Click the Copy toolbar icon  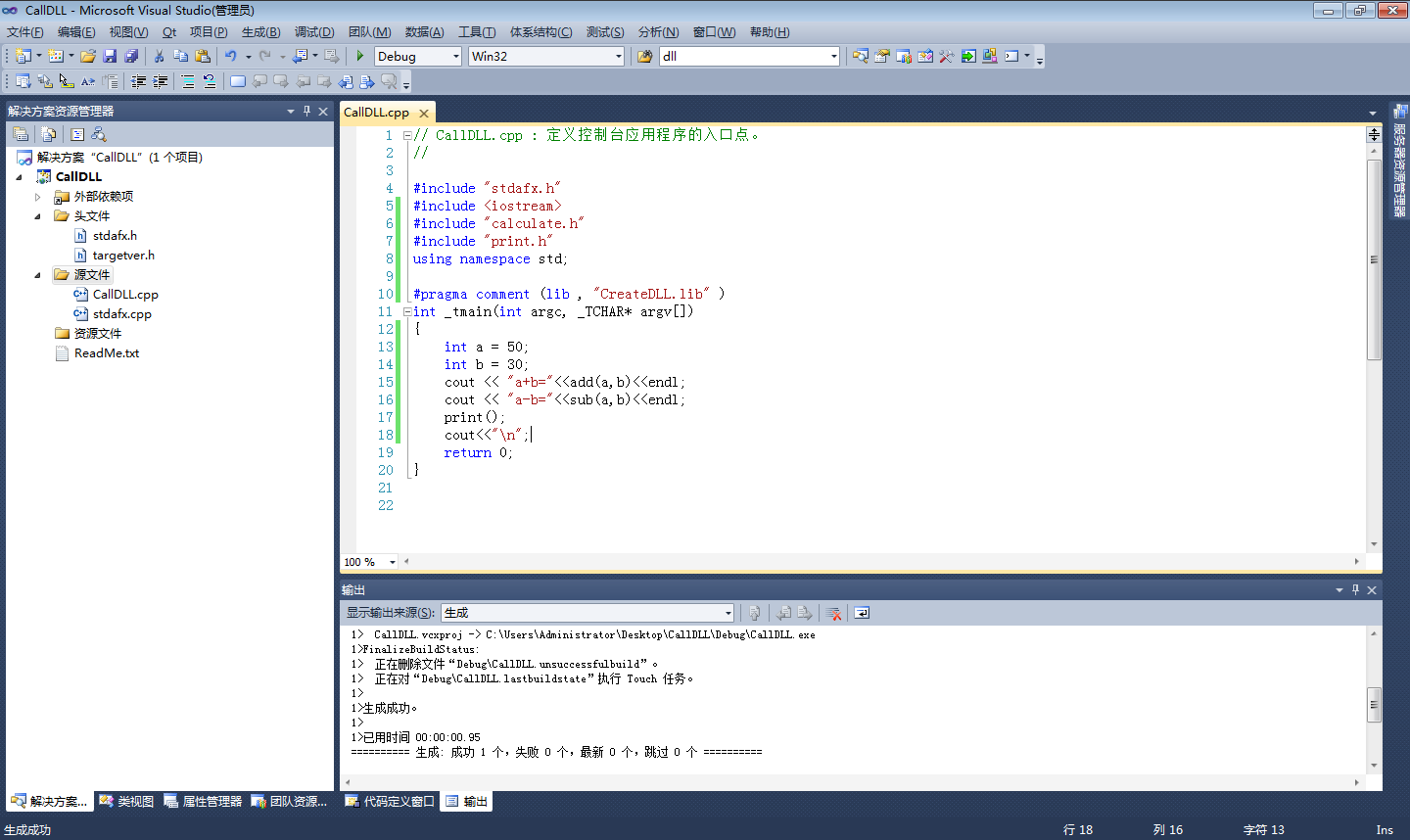coord(180,56)
